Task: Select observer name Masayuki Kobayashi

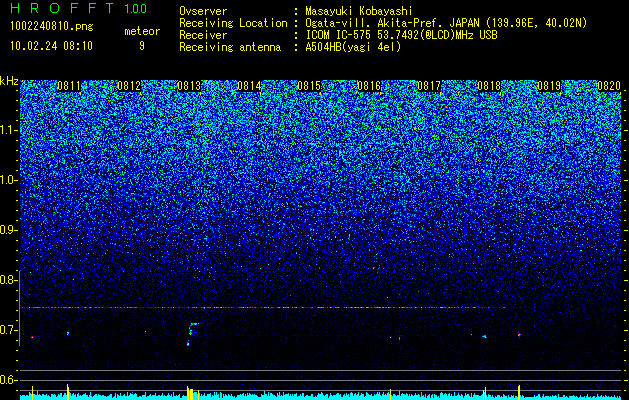Action: coord(359,11)
